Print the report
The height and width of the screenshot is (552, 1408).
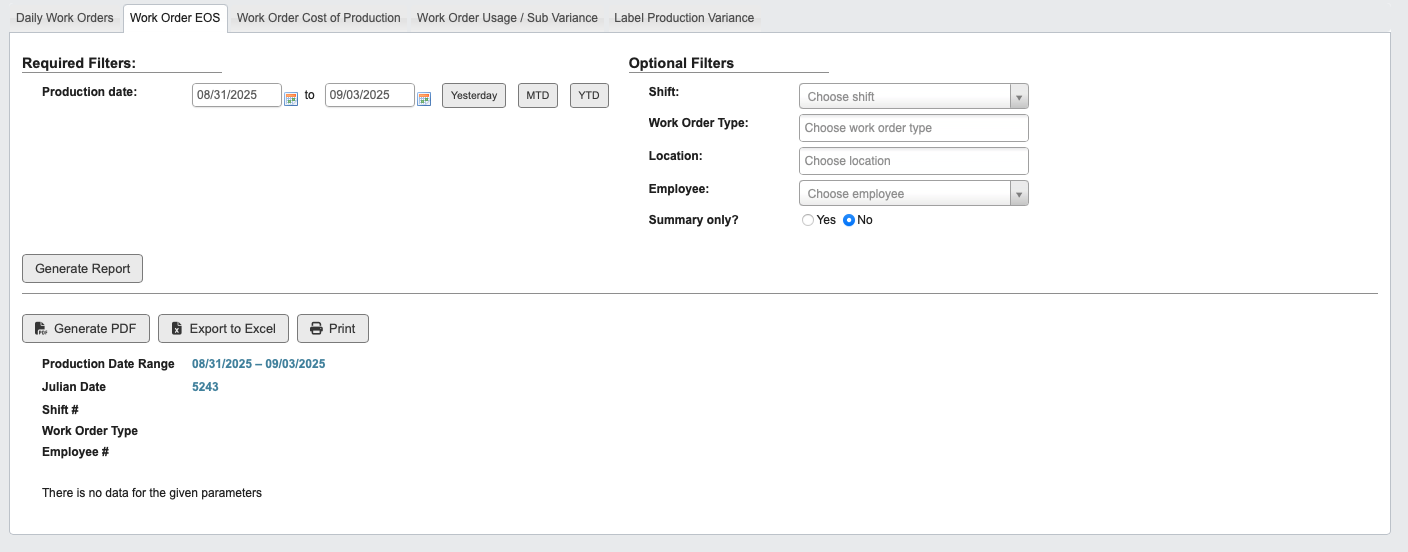coord(333,328)
